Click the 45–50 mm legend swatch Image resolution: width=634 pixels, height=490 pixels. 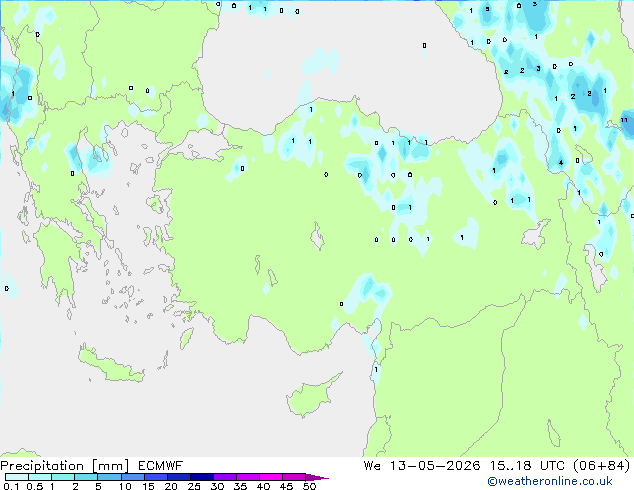(294, 477)
